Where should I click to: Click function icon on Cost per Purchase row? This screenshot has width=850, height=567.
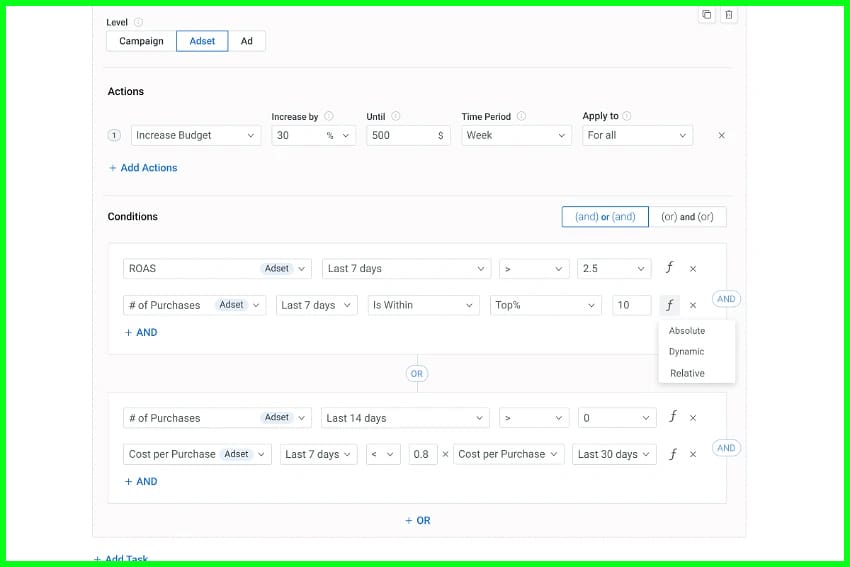pos(672,454)
